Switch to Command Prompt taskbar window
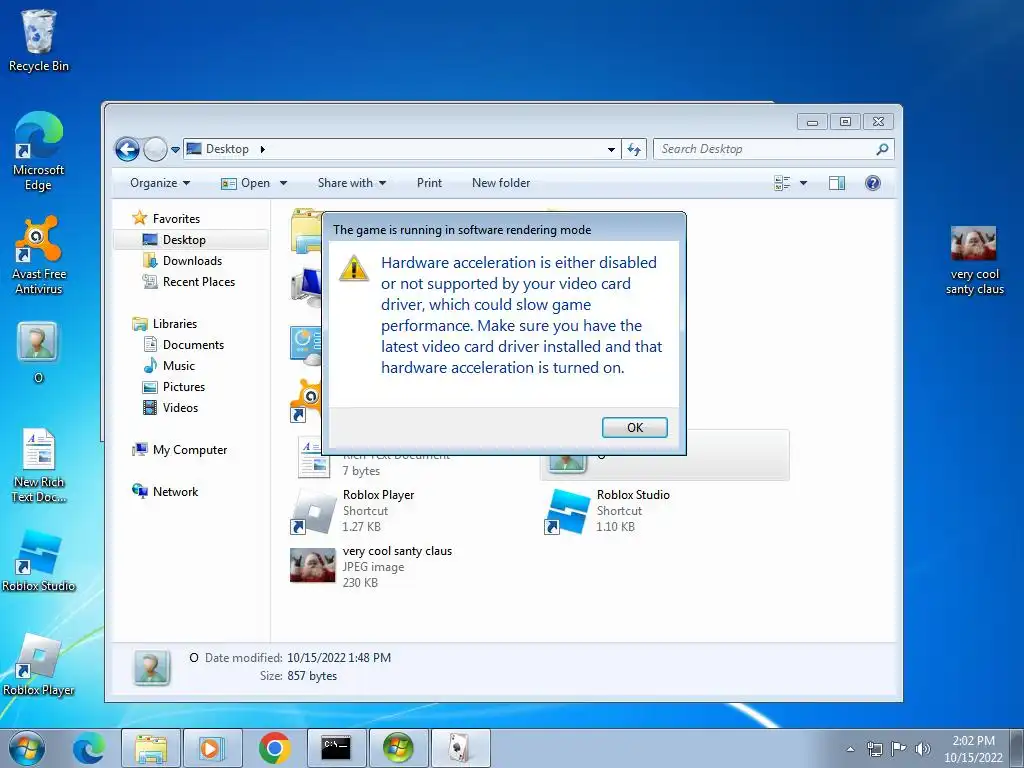The height and width of the screenshot is (768, 1024). tap(336, 748)
